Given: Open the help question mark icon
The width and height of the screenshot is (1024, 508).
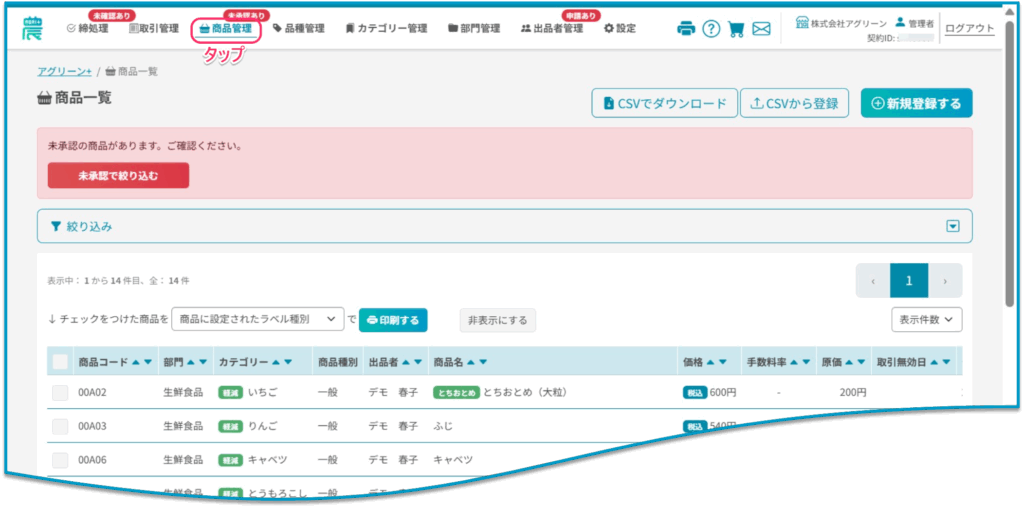Looking at the screenshot, I should tap(711, 29).
